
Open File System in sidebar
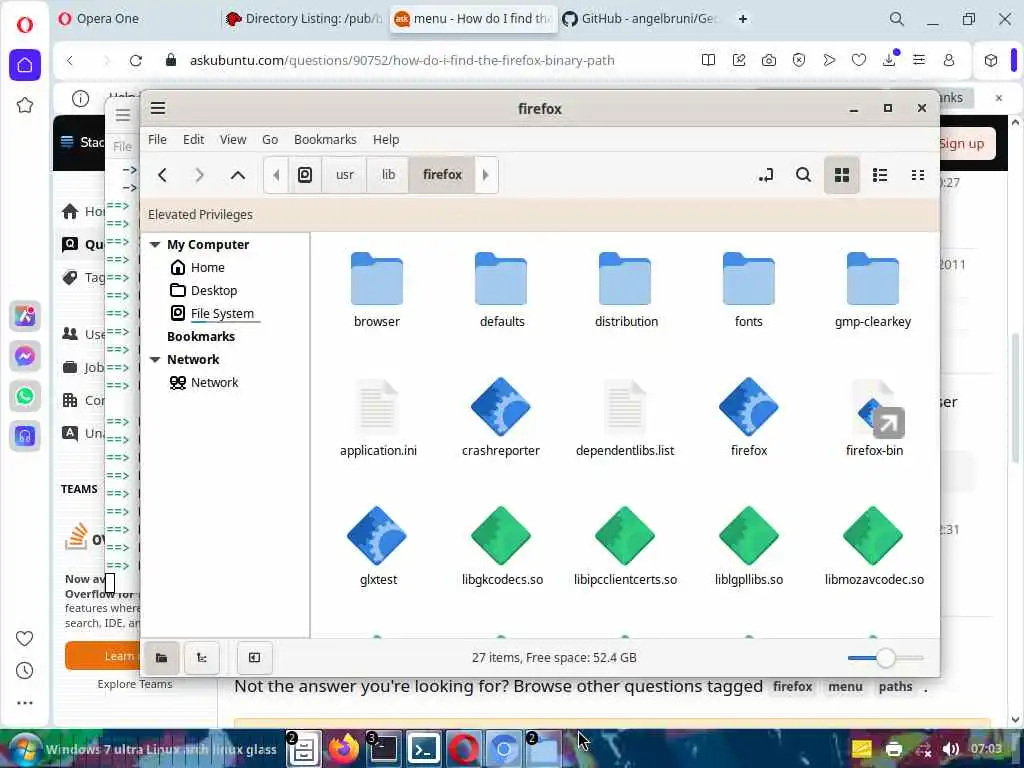pos(222,313)
